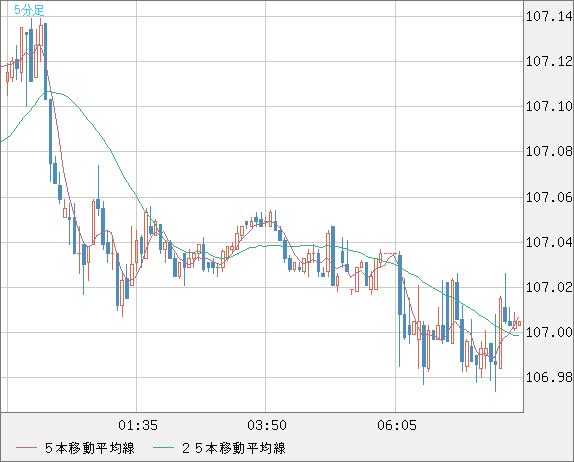This screenshot has height=462, width=574.
Task: Click the green 25-bar moving average legend line
Action: [163, 448]
